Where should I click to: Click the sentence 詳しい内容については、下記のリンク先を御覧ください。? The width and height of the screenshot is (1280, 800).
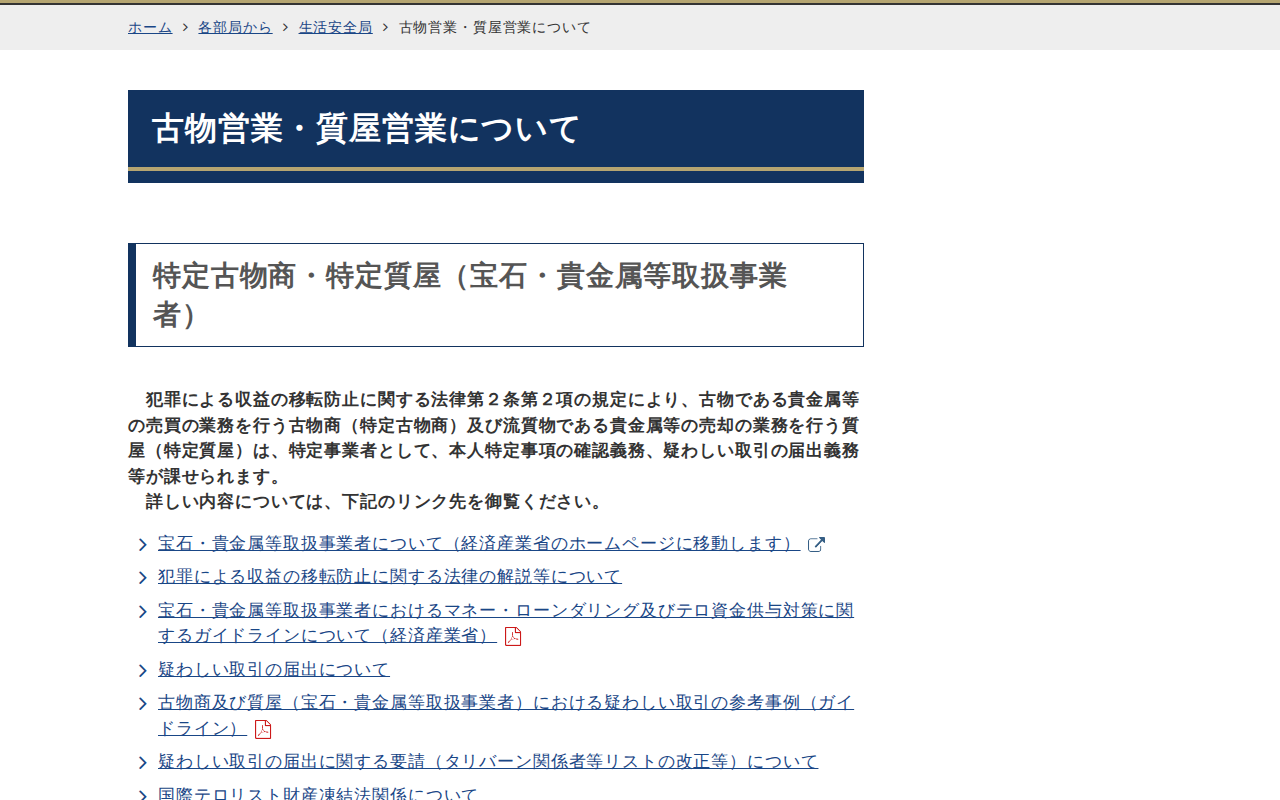[375, 502]
